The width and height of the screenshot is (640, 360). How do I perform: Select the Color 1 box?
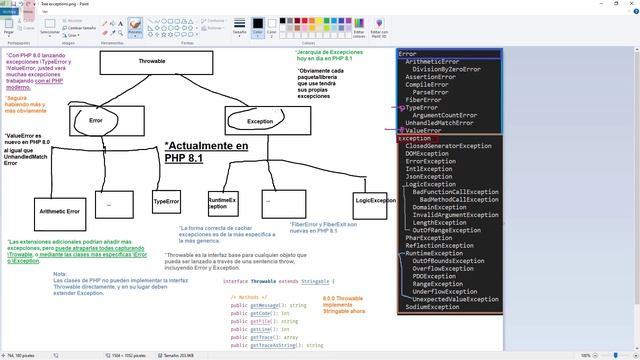click(258, 27)
